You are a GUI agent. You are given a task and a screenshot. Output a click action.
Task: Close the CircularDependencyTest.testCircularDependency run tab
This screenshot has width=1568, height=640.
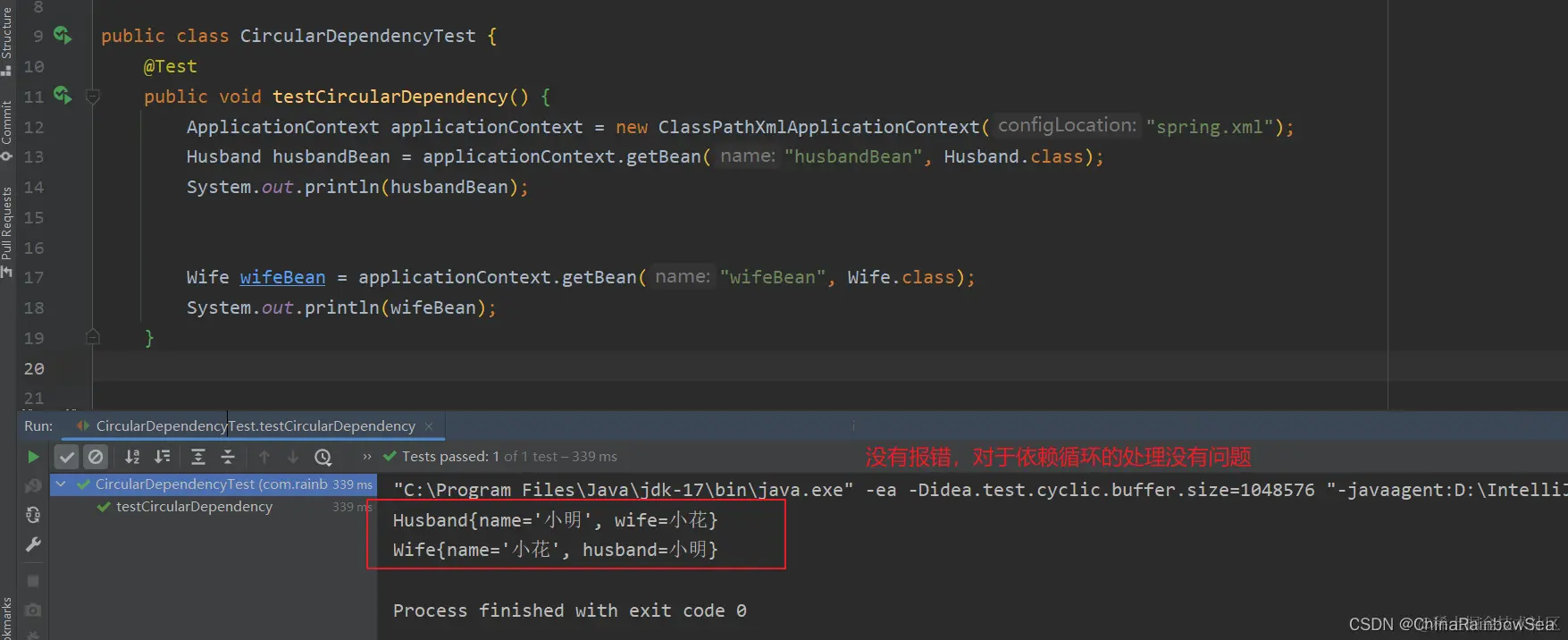tap(429, 426)
